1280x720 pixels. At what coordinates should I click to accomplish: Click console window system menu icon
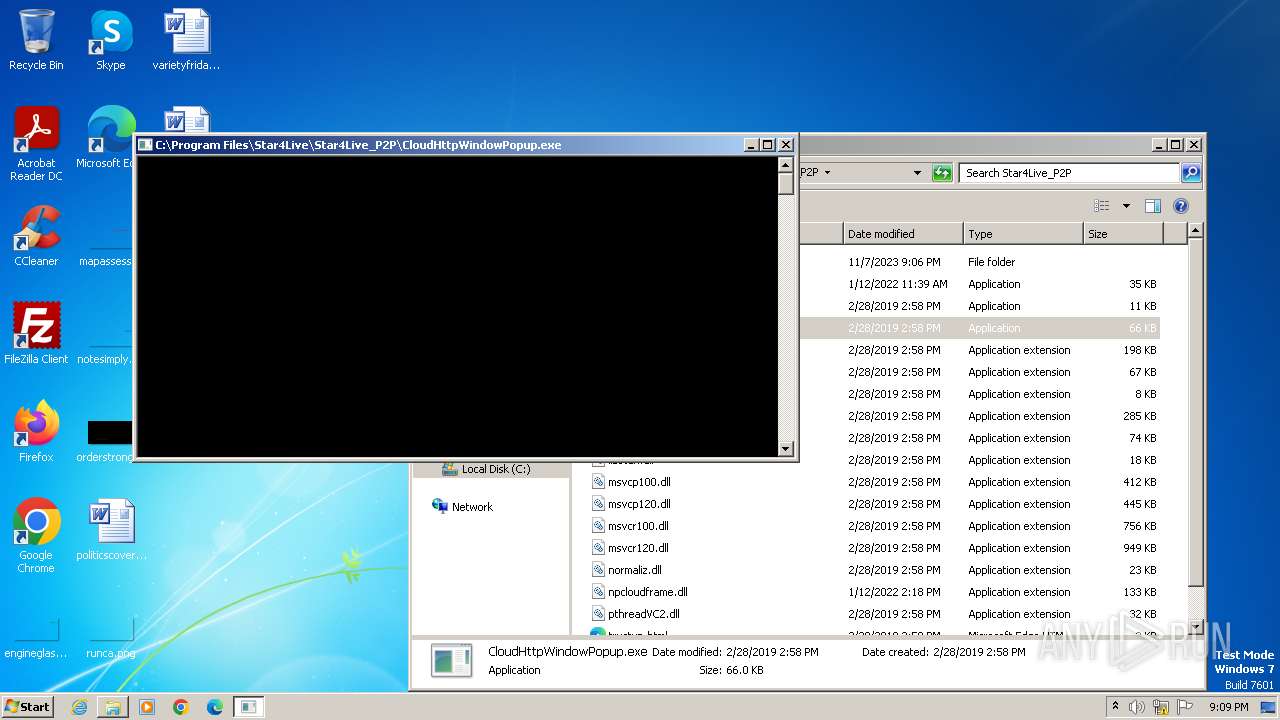click(145, 145)
